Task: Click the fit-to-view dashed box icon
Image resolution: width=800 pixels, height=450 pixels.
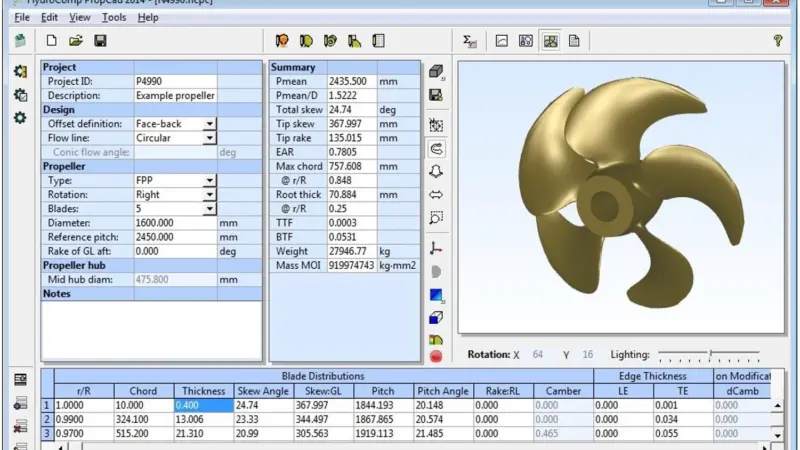Action: tap(436, 125)
